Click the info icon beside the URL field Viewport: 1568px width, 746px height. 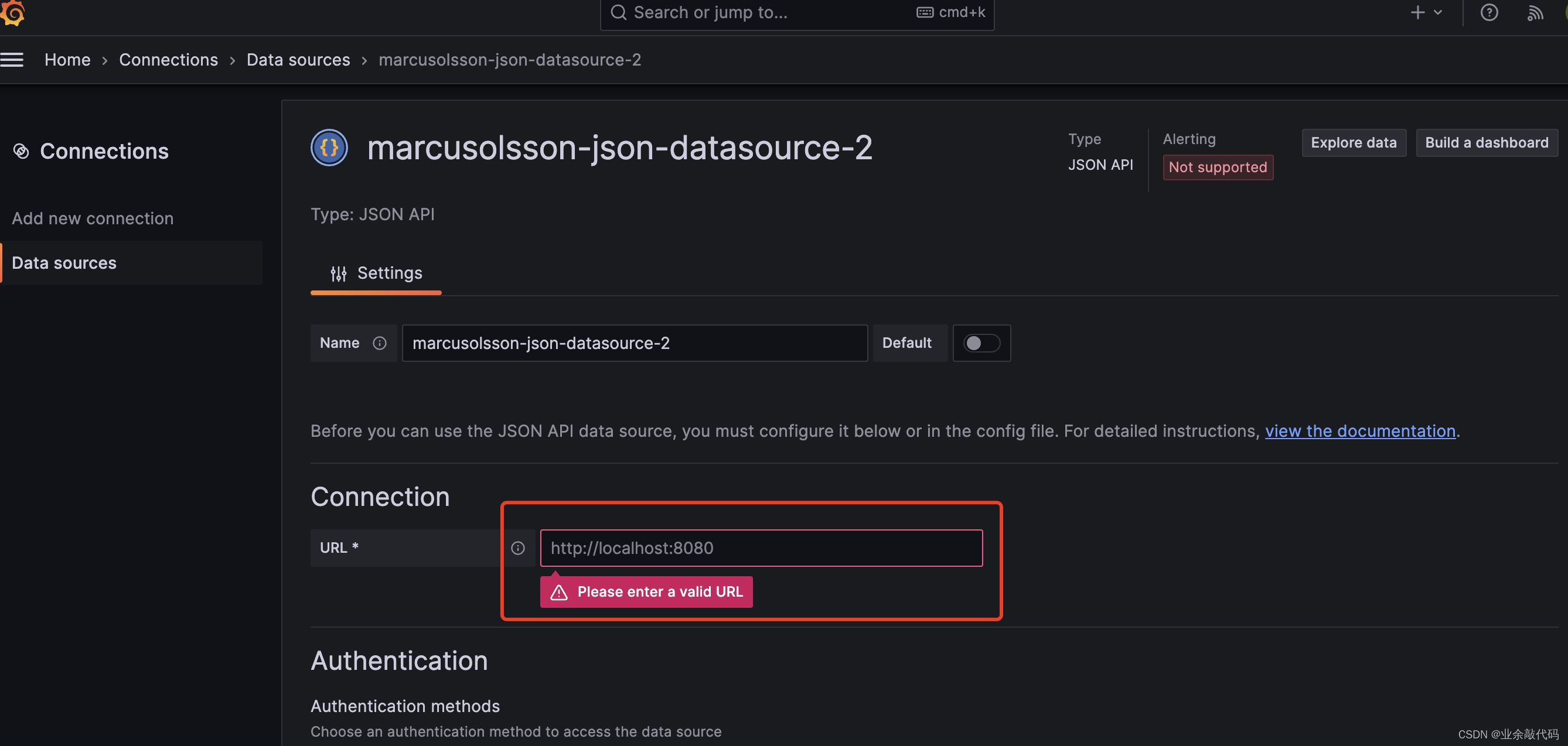coord(518,547)
